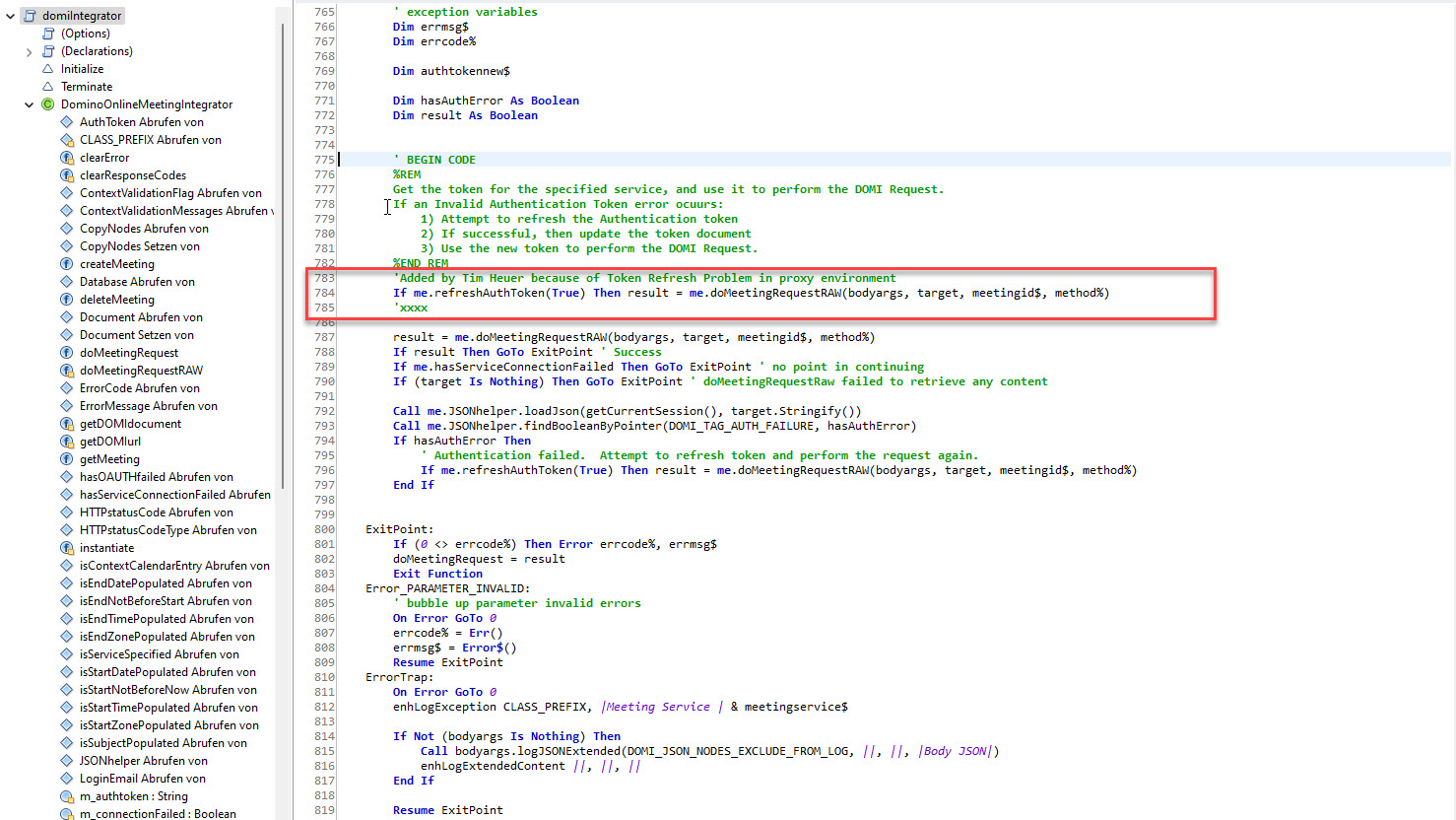Collapse the DominoOnlineMeetingIntegrator class node
This screenshot has width=1456, height=820.
[28, 103]
